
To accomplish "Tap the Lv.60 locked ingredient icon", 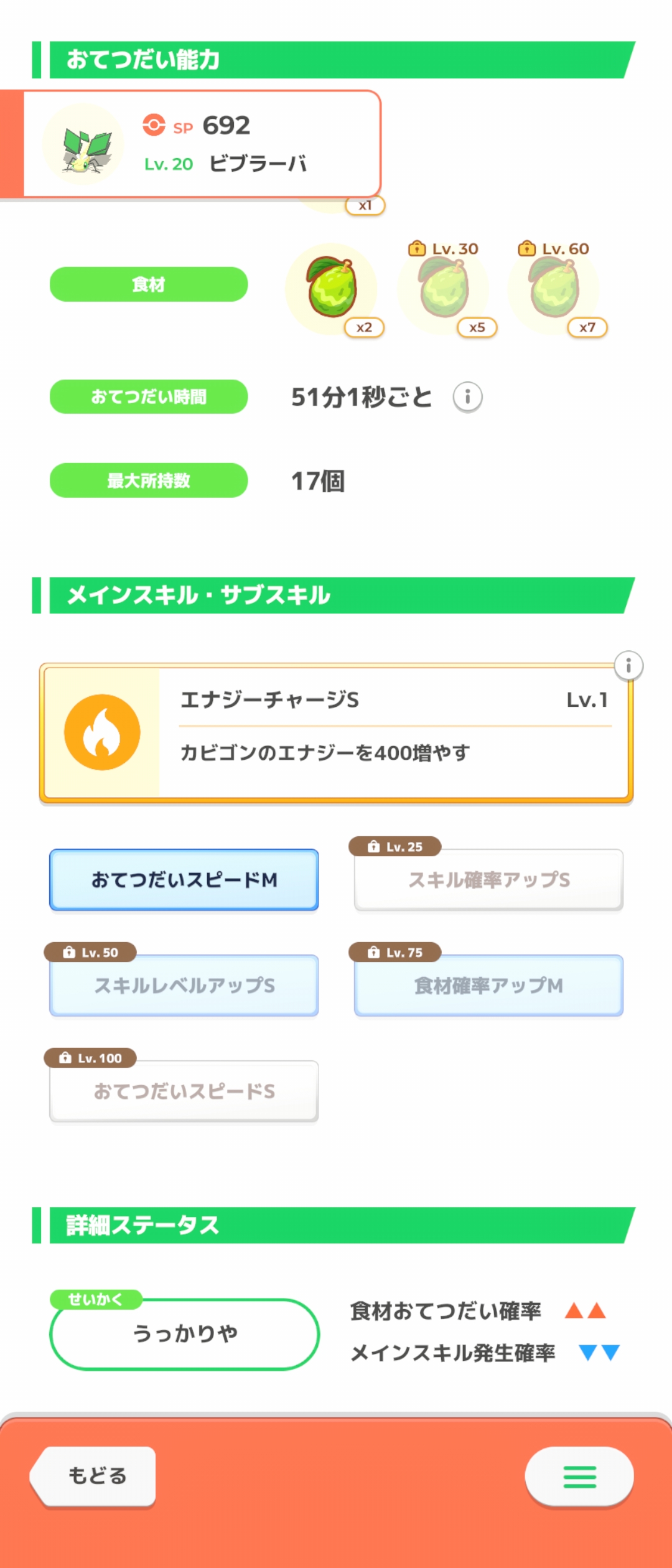I will click(554, 289).
